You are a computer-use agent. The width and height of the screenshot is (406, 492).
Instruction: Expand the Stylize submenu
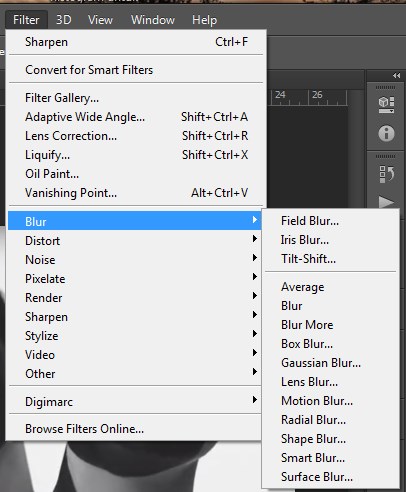coord(135,336)
